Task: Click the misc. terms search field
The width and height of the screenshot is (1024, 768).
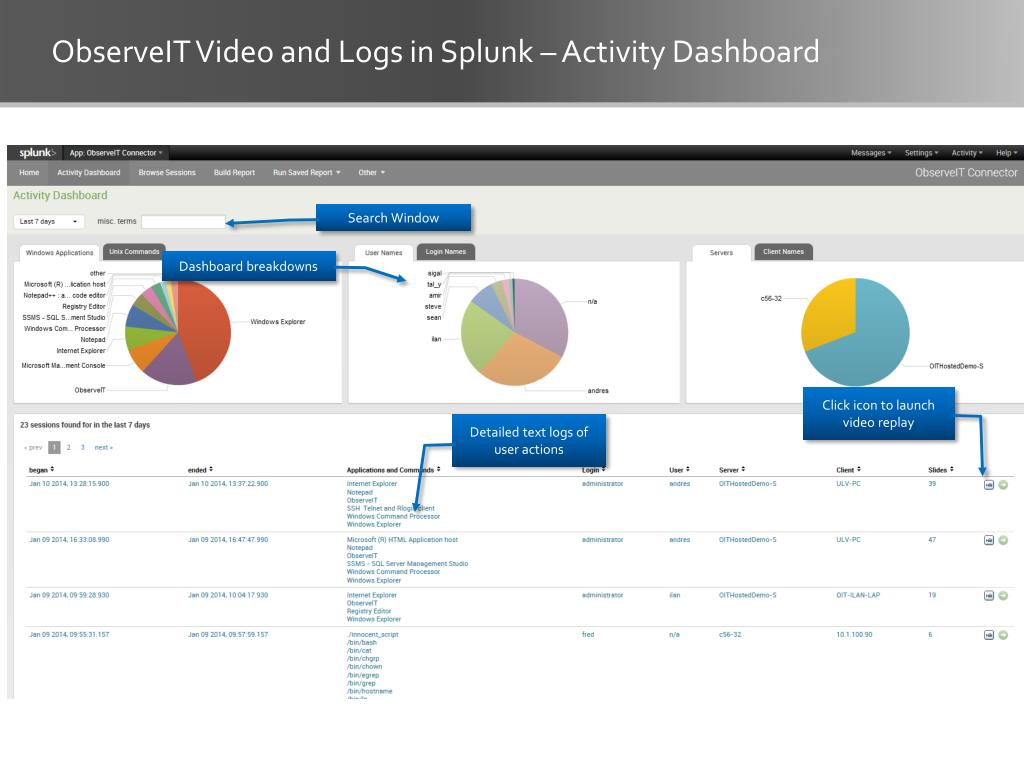Action: 184,222
